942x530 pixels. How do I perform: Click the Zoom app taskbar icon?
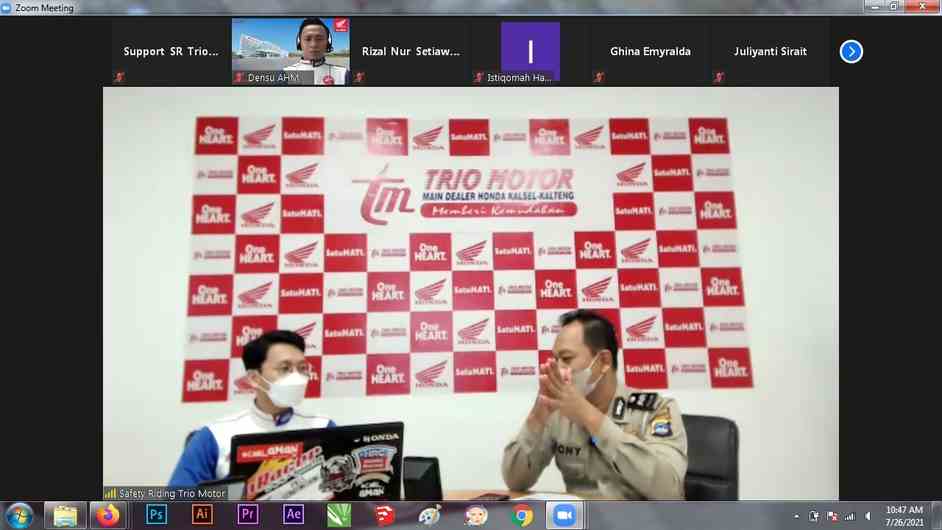[x=565, y=515]
